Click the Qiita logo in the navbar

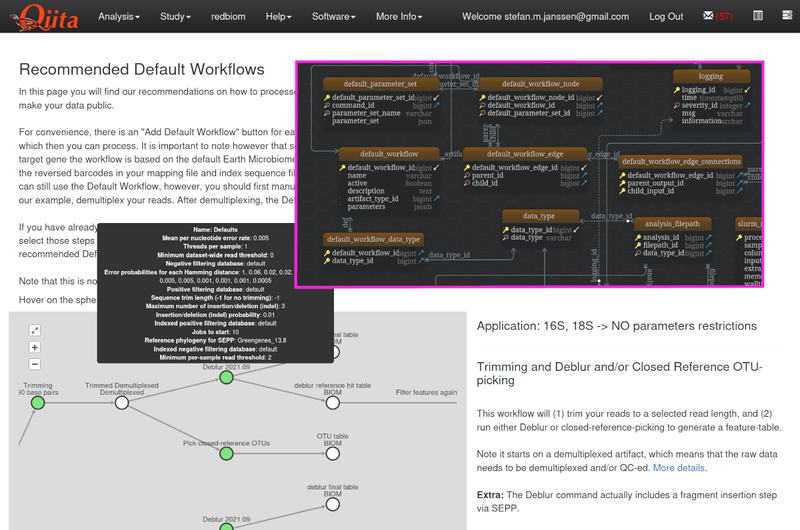tap(44, 17)
